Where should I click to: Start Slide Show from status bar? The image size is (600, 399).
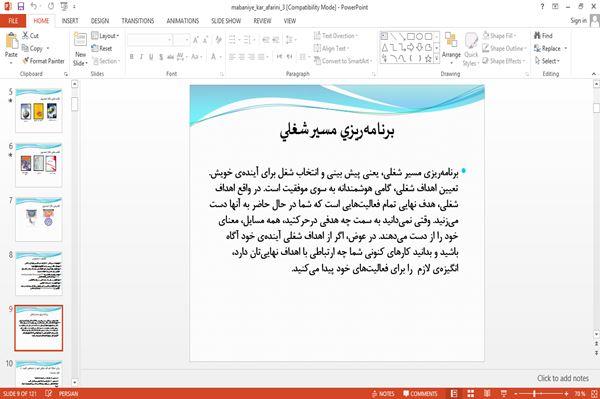(x=504, y=394)
